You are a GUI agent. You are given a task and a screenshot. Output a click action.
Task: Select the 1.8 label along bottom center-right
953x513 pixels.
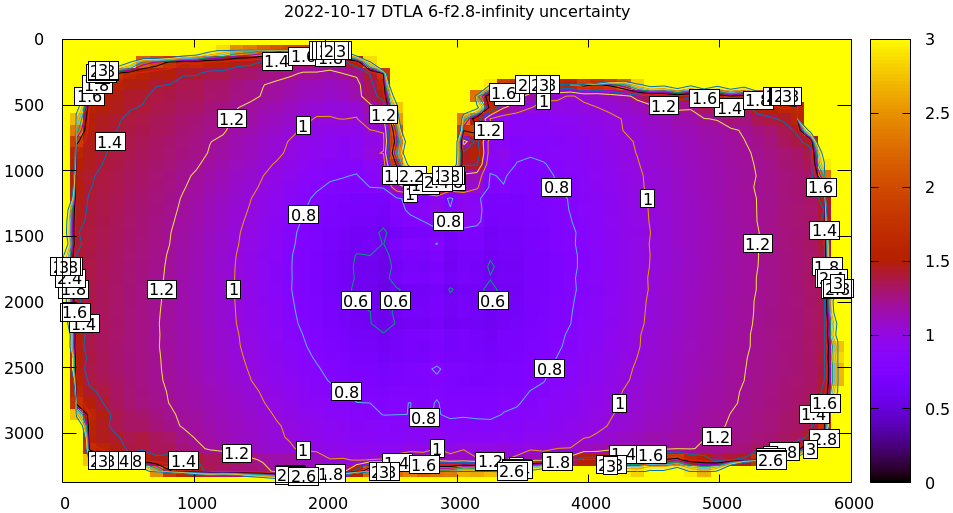557,462
